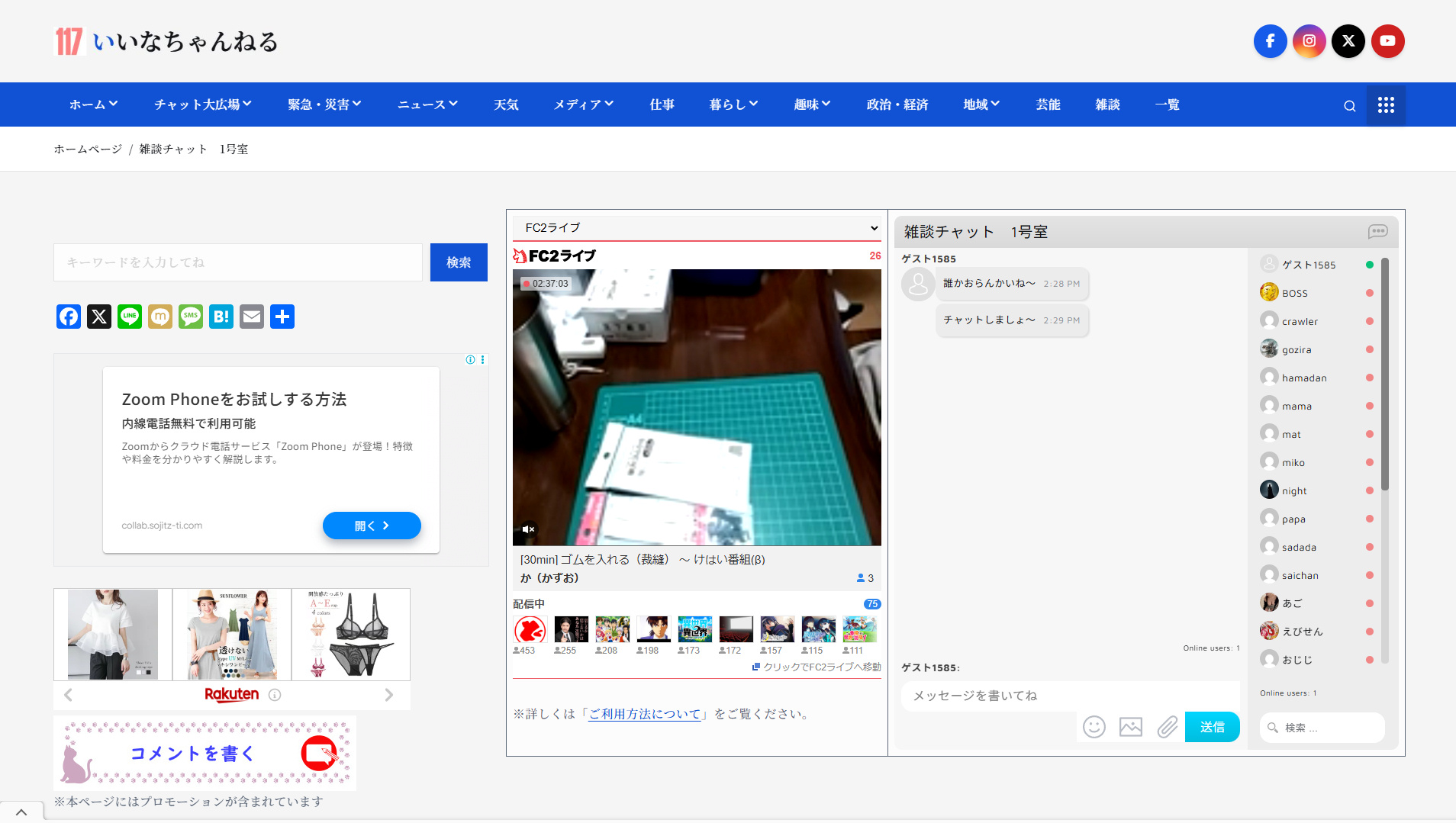
Task: Open the FC2ライブ dropdown selector
Action: [697, 228]
